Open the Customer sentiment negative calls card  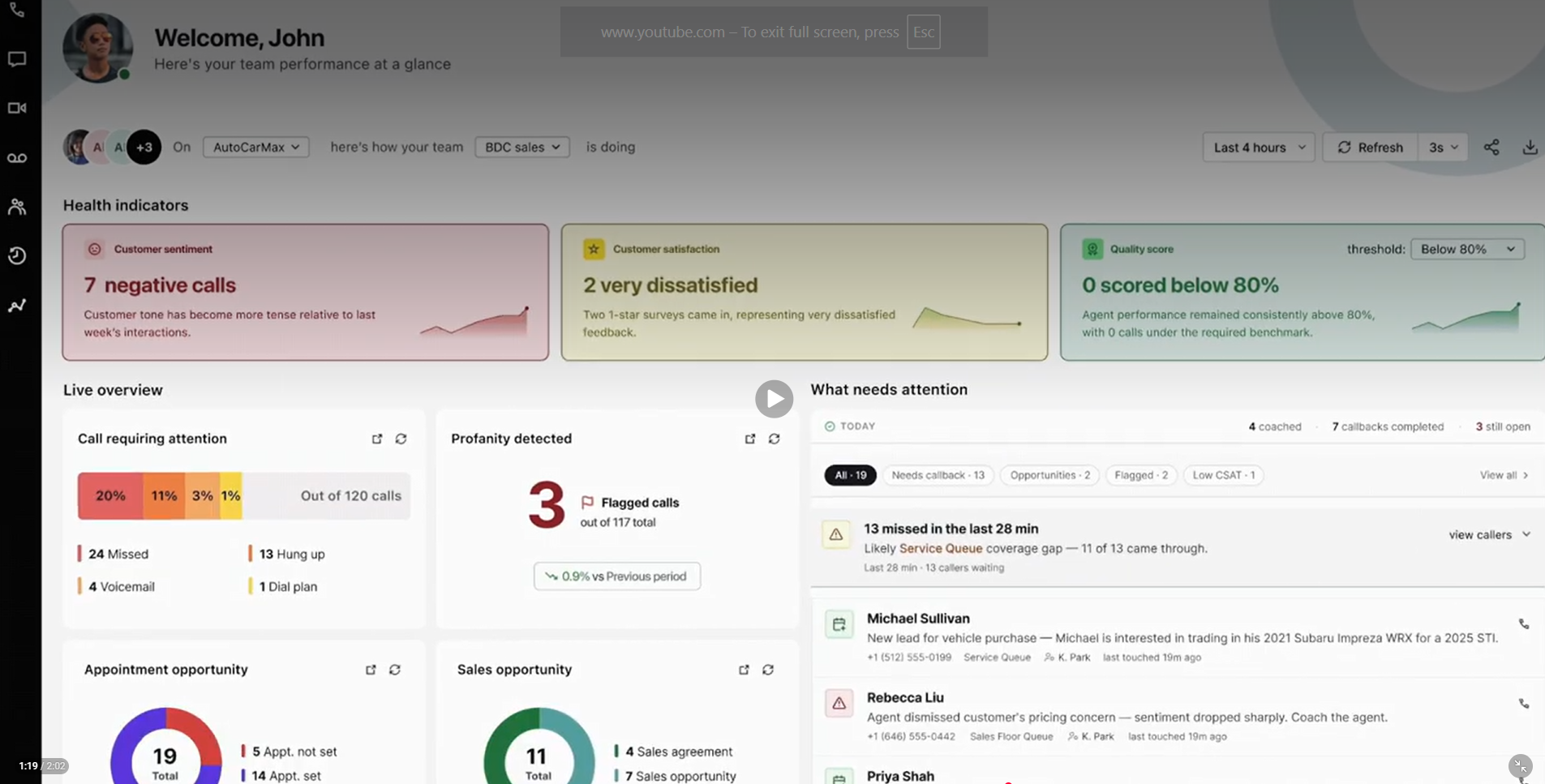click(x=306, y=293)
